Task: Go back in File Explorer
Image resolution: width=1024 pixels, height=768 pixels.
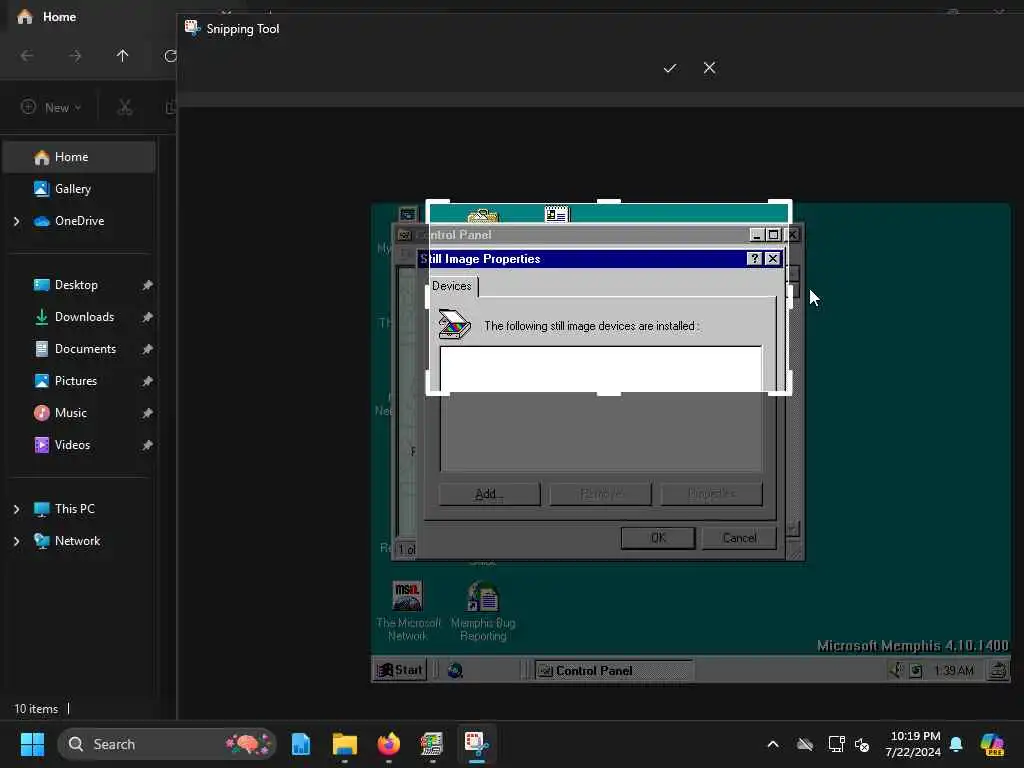Action: (x=27, y=56)
